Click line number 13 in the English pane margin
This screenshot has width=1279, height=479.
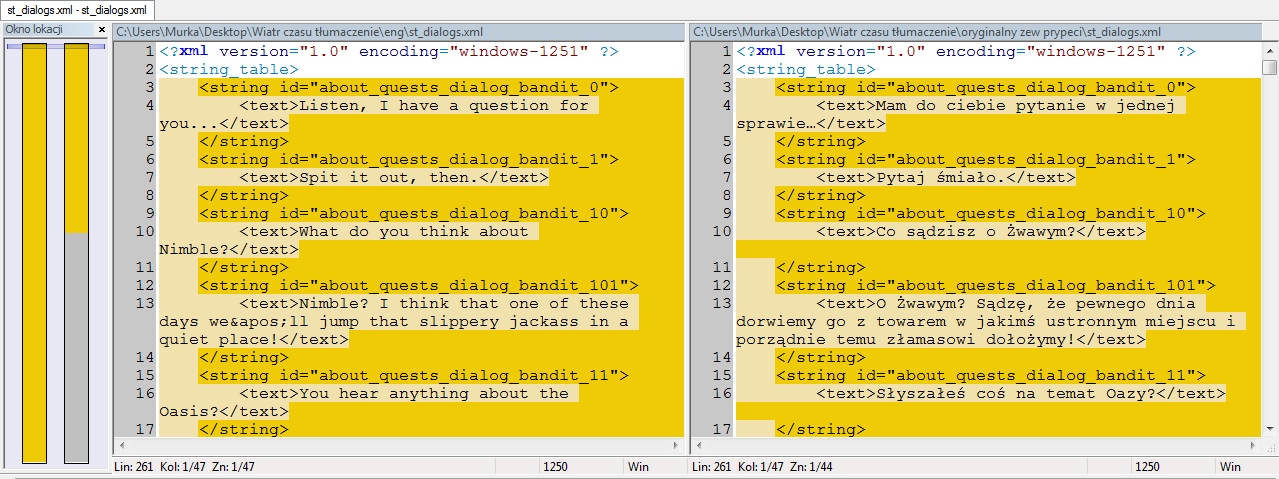[x=144, y=303]
